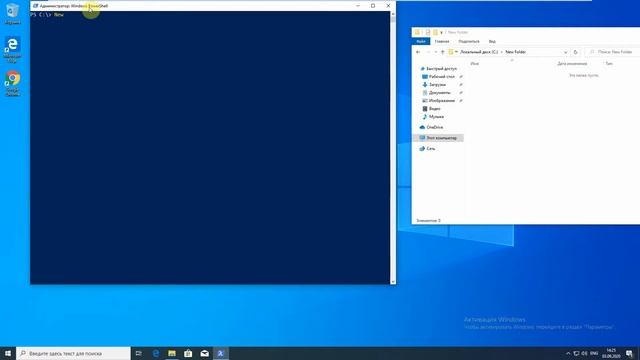640x360 pixels.
Task: Open Загрузки in navigation pane
Action: click(x=434, y=85)
